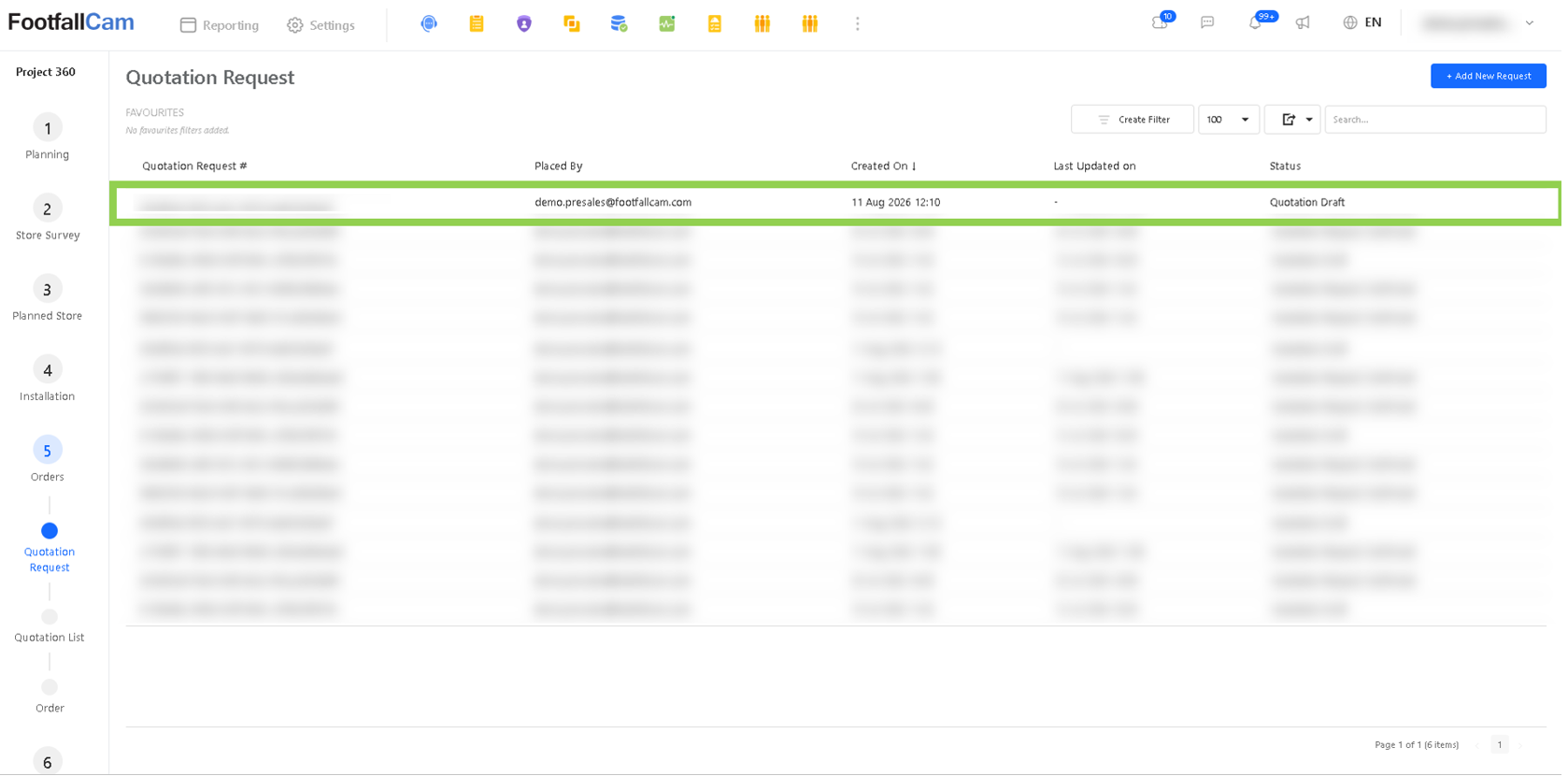Open the Order sub-step
The height and width of the screenshot is (776, 1568).
click(x=50, y=697)
